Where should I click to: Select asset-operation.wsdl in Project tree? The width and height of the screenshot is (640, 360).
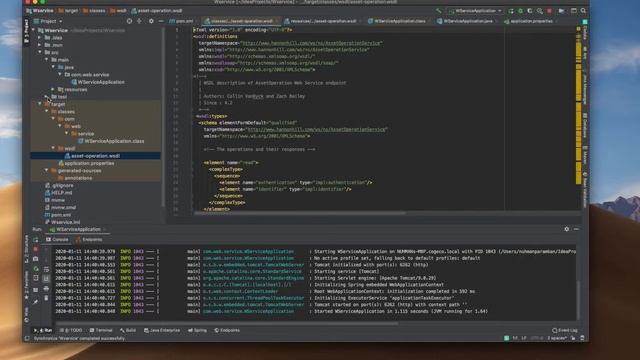click(92, 156)
